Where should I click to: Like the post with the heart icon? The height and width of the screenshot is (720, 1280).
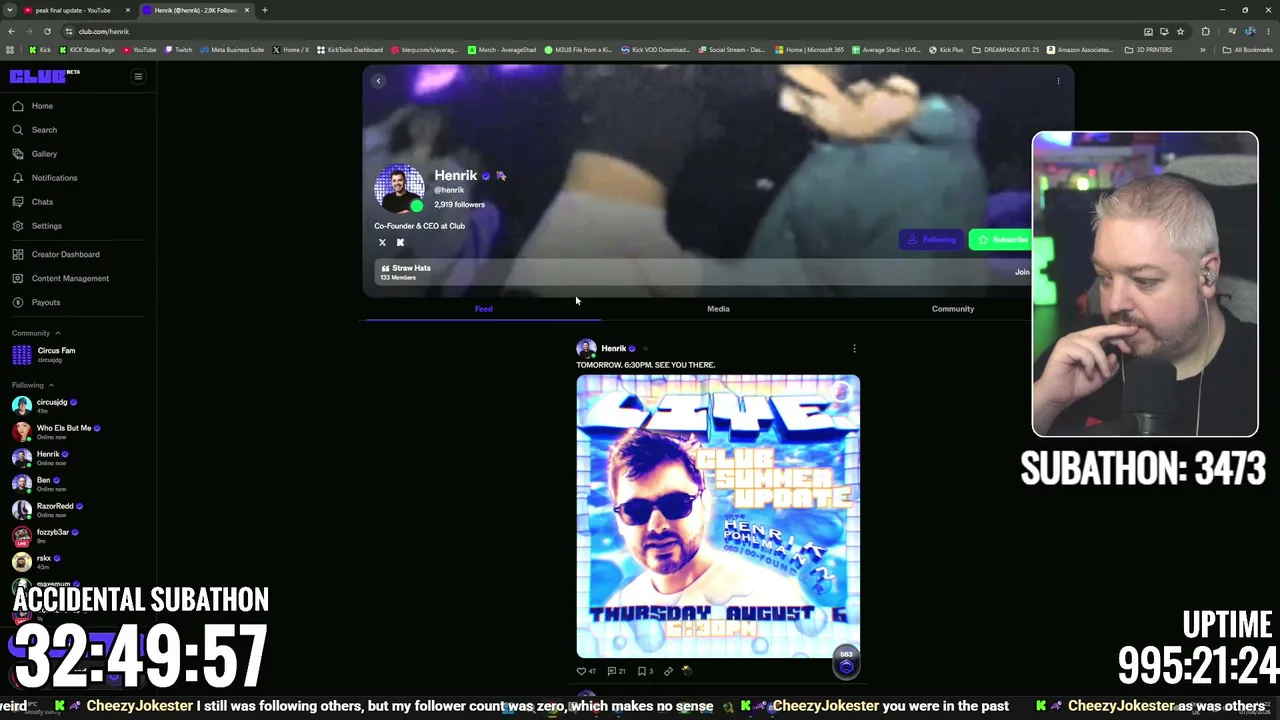582,671
